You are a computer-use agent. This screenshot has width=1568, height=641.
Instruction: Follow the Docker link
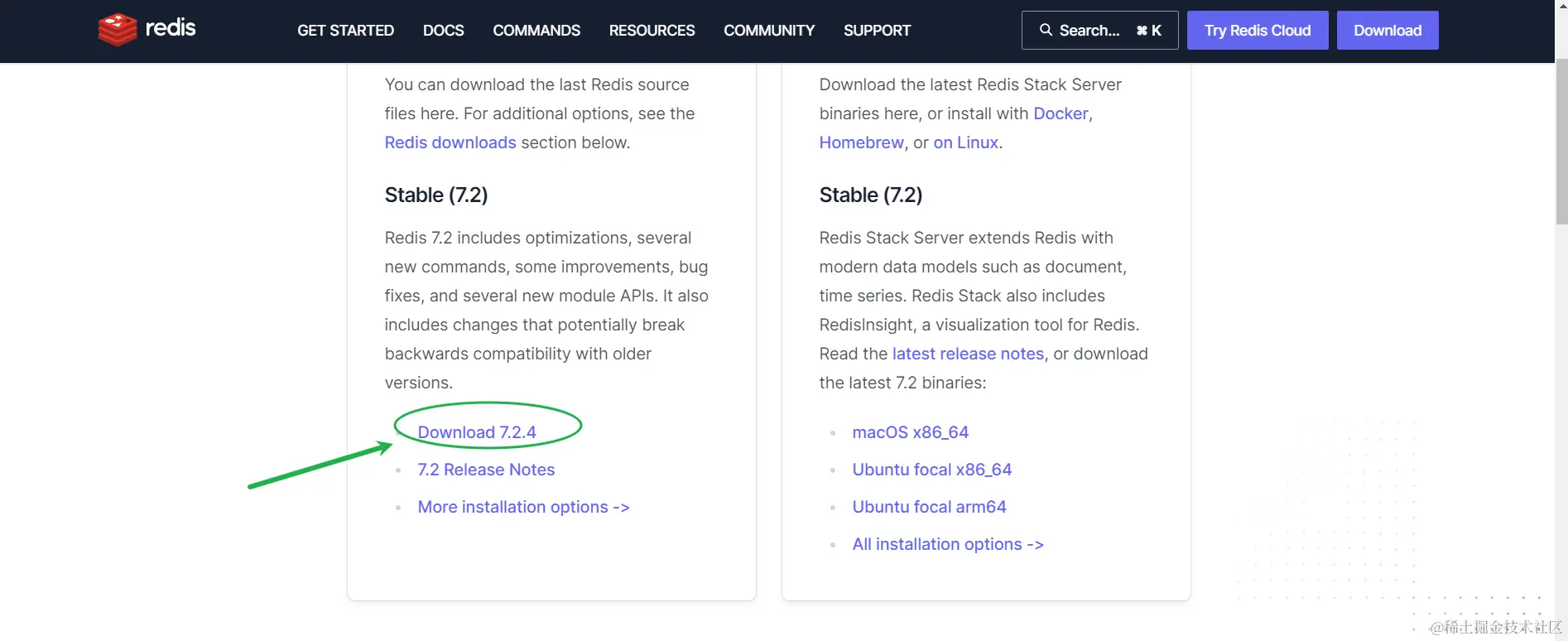[1061, 113]
